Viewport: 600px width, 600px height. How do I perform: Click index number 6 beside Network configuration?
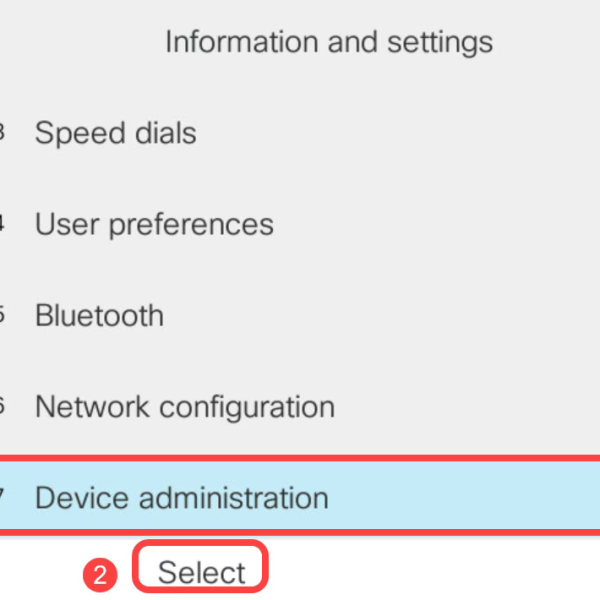[2, 407]
